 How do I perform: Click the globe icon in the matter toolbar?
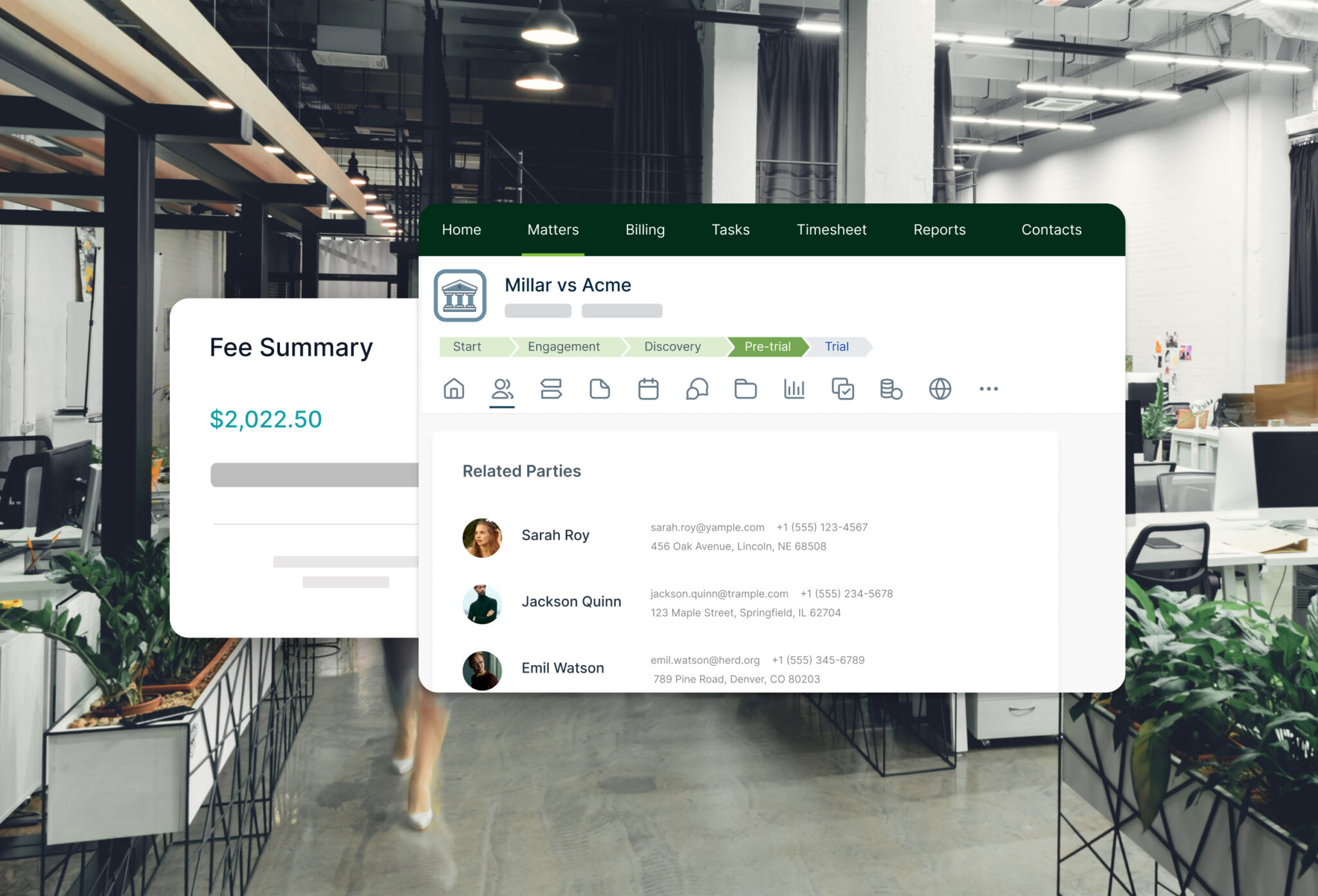tap(940, 389)
